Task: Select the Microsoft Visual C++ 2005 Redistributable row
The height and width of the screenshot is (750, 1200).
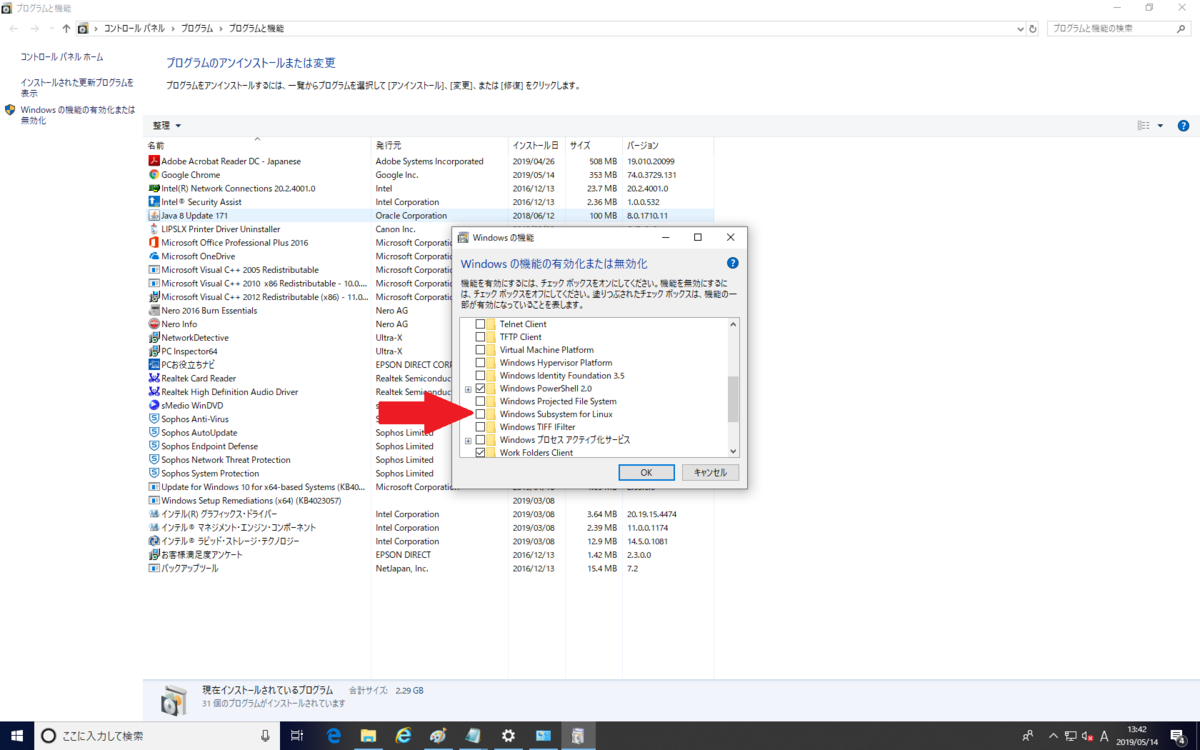Action: 430,270
